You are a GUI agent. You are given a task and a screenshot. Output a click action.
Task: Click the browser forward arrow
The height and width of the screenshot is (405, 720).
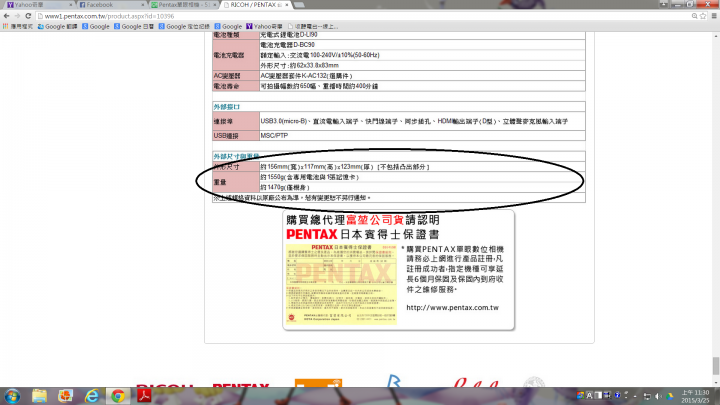(x=17, y=16)
